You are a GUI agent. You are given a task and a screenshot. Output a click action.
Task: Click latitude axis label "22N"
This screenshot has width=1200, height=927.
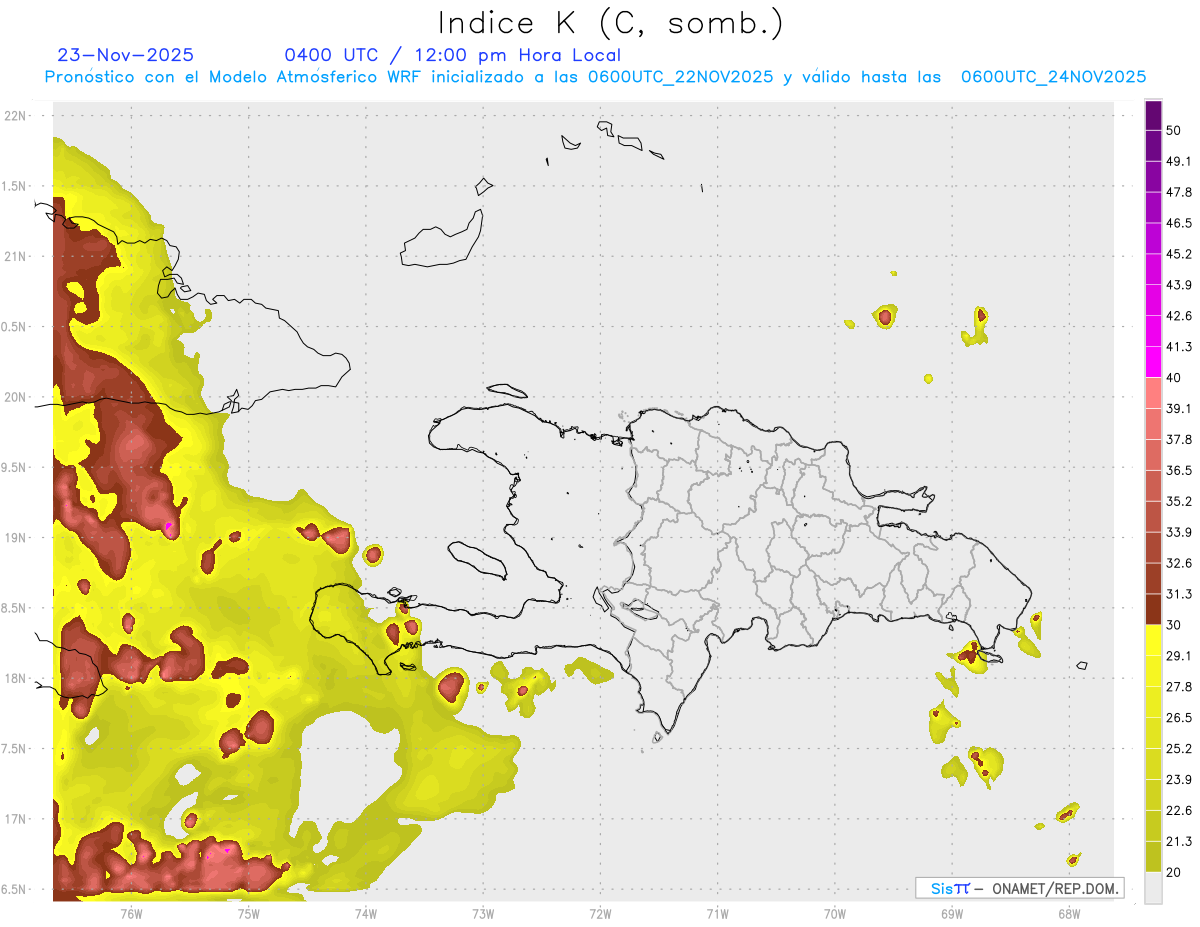tap(15, 116)
